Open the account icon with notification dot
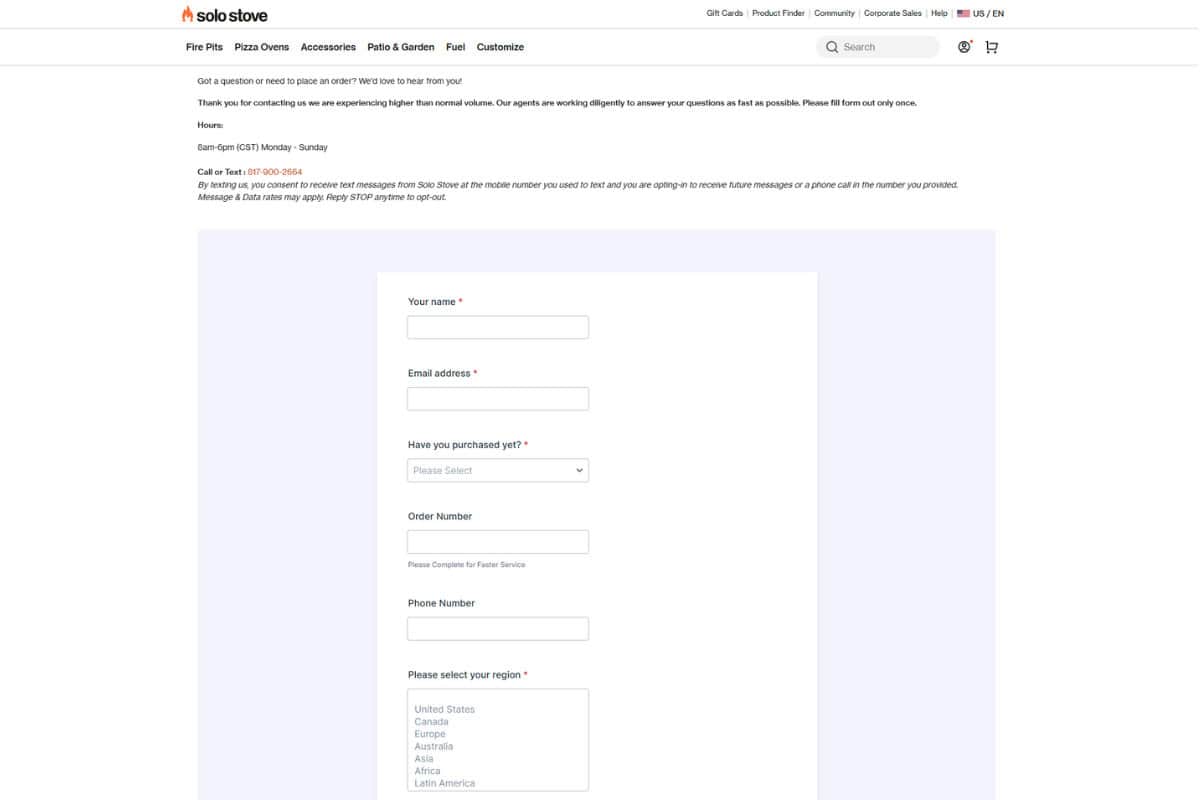 [x=962, y=47]
